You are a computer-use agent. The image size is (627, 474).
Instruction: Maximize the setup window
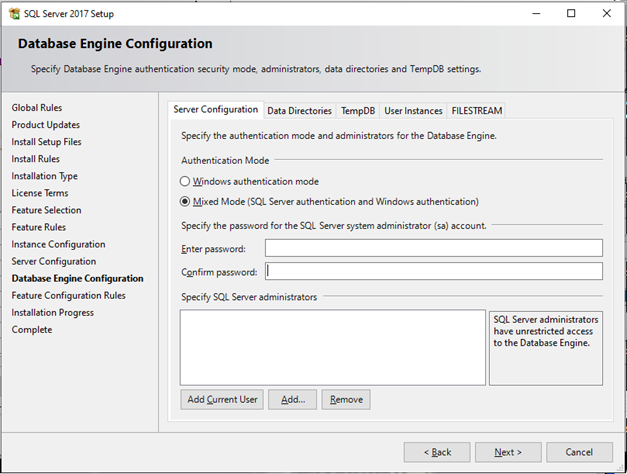point(571,14)
